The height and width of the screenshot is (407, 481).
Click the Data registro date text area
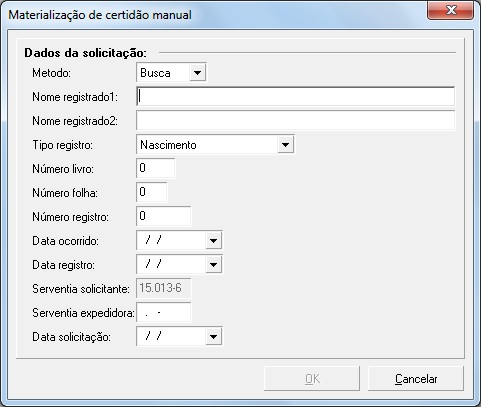(171, 264)
